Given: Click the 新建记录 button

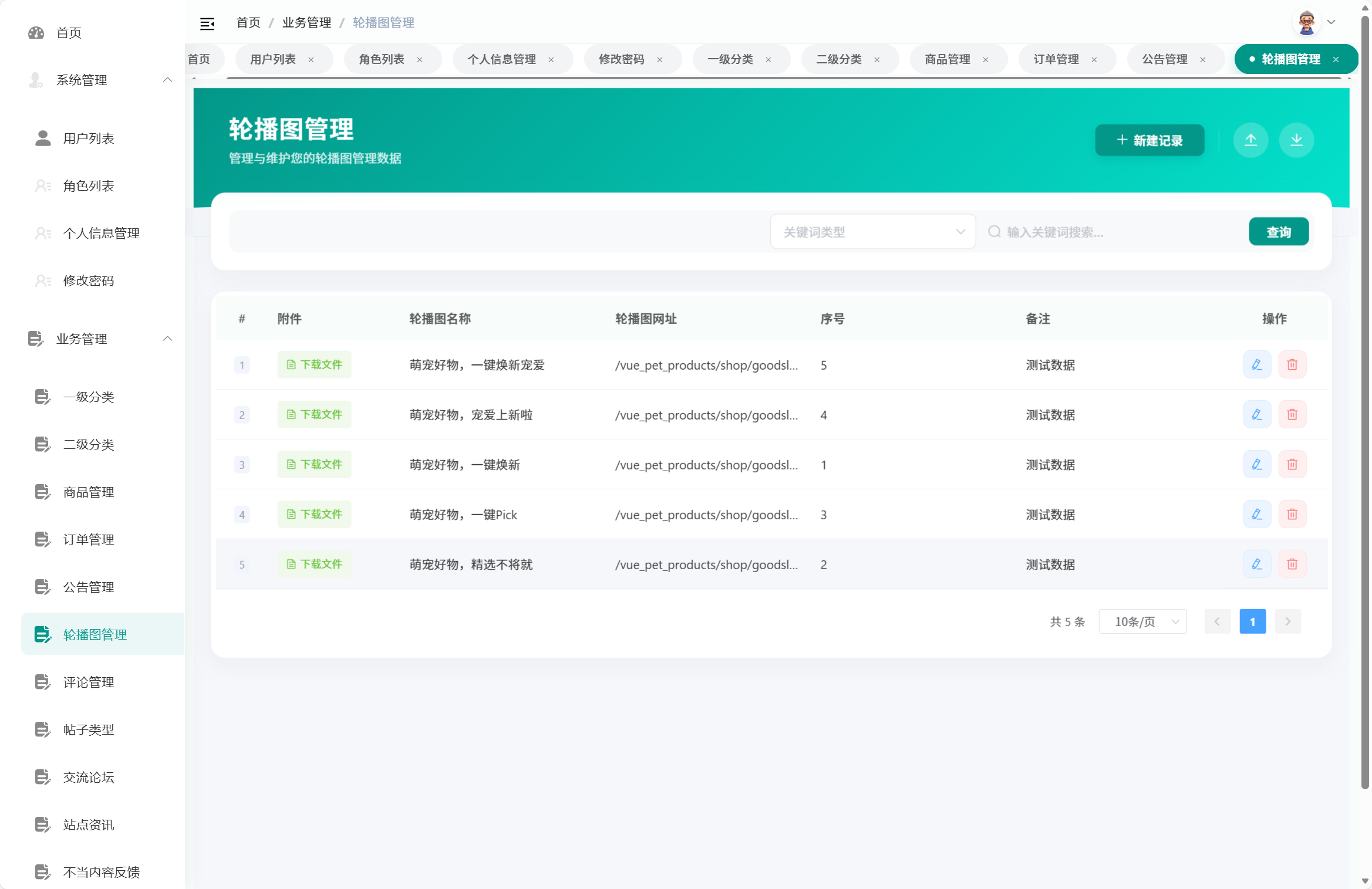Looking at the screenshot, I should tap(1149, 140).
